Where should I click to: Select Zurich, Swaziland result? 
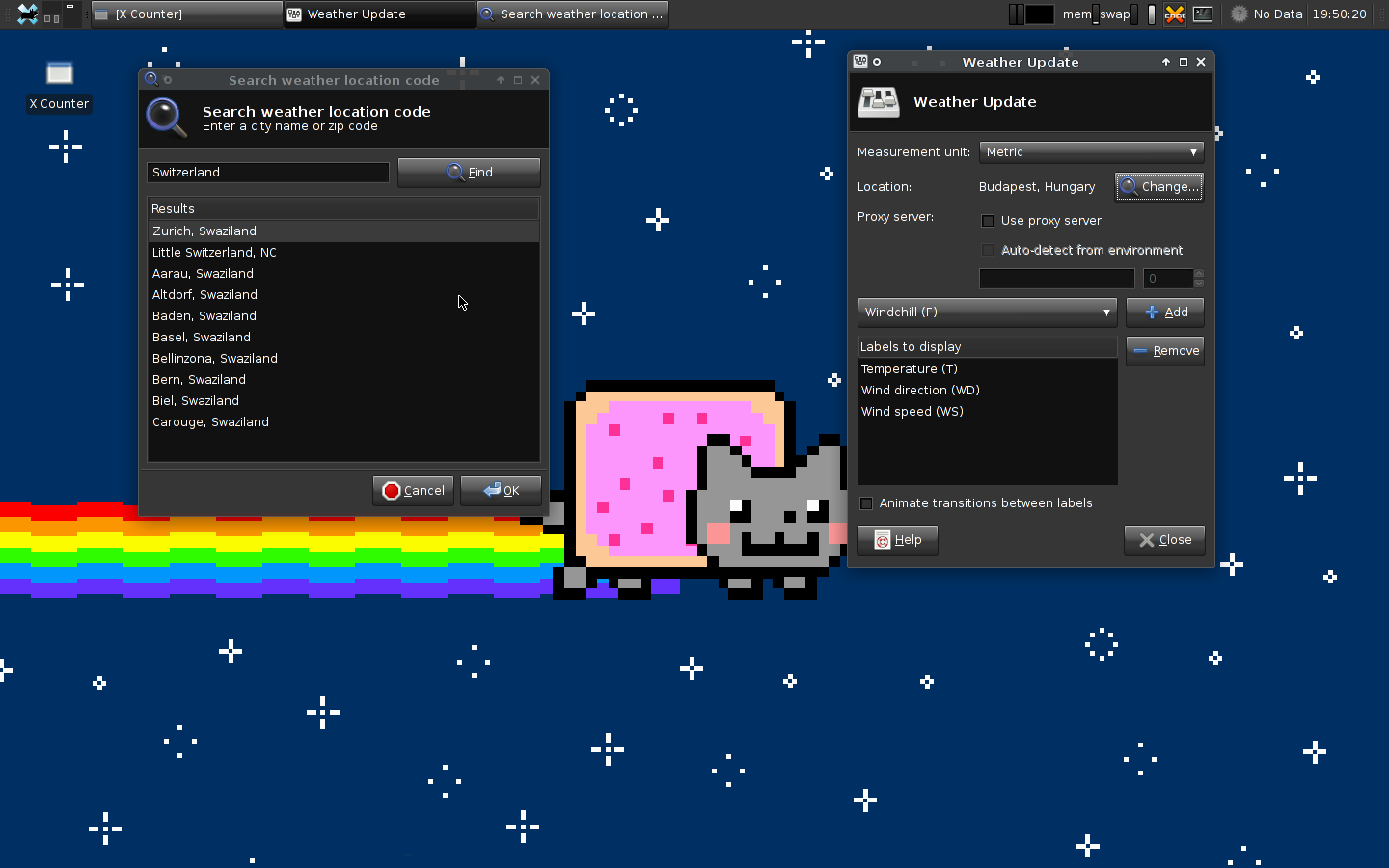click(343, 231)
